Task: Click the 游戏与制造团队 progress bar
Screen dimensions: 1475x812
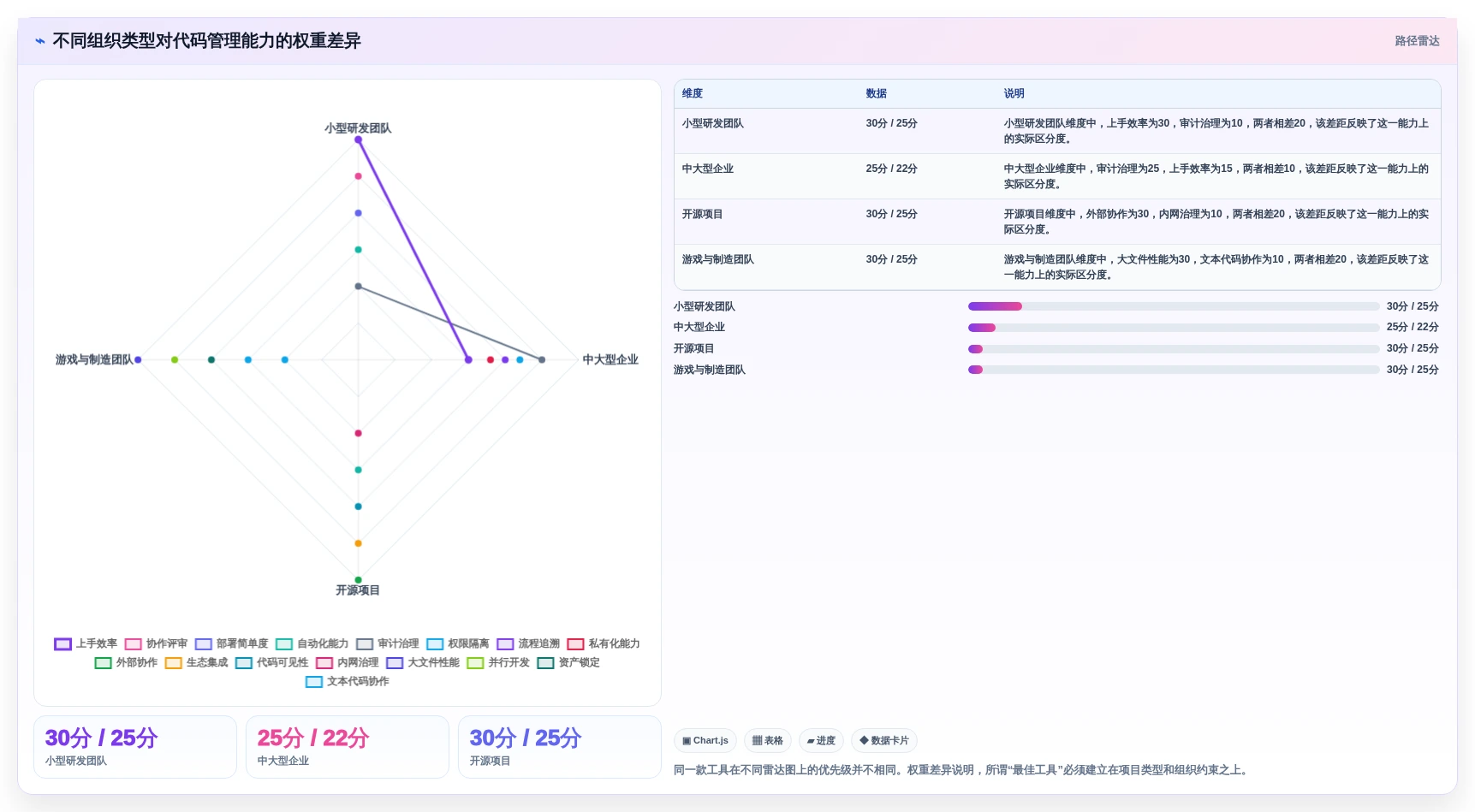Action: (1174, 370)
